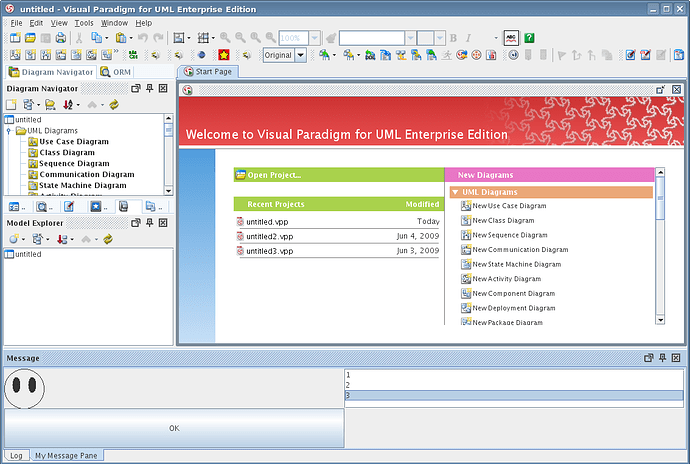Click the smiley face image in Message pane
690x464 pixels.
pos(25,388)
